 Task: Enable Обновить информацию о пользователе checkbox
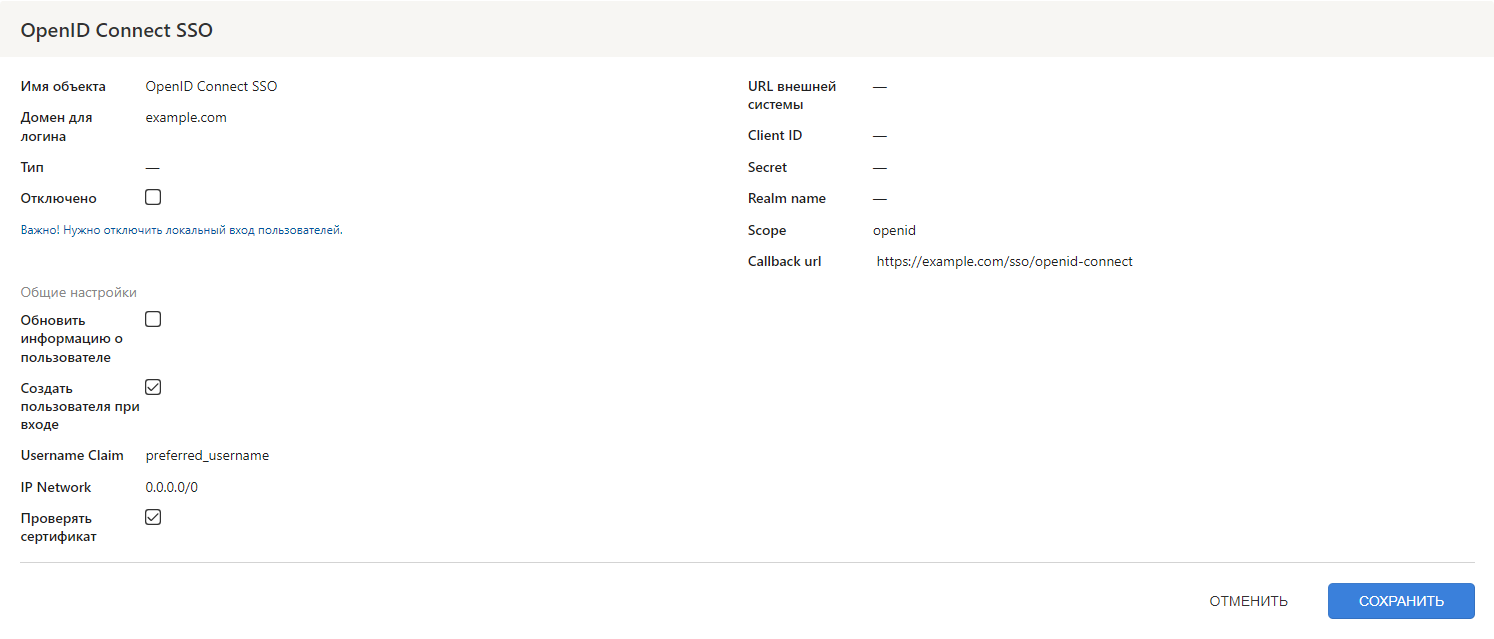click(153, 319)
